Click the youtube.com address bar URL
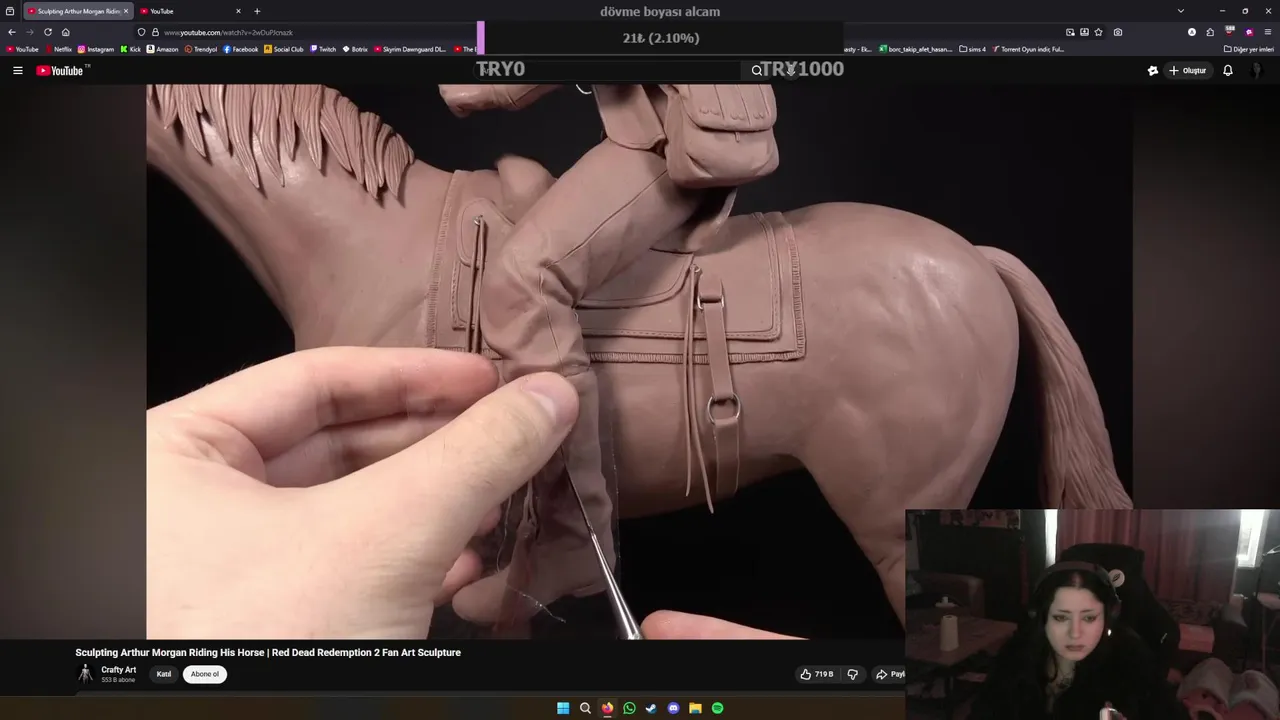This screenshot has height=720, width=1280. pyautogui.click(x=228, y=32)
